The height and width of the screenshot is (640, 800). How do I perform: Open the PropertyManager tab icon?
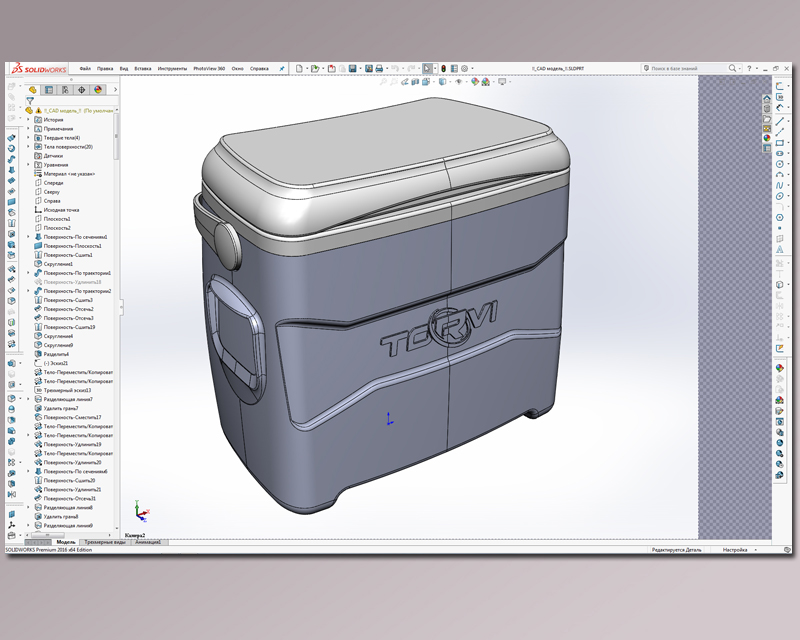(49, 90)
